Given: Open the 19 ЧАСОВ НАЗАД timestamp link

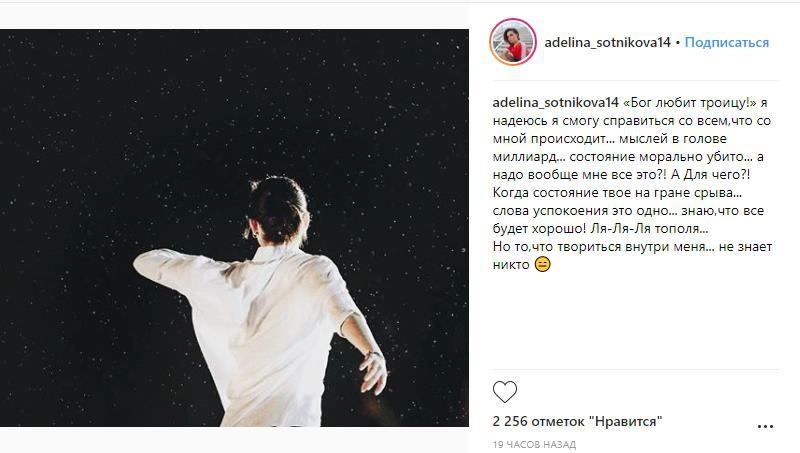Looking at the screenshot, I should tap(533, 443).
